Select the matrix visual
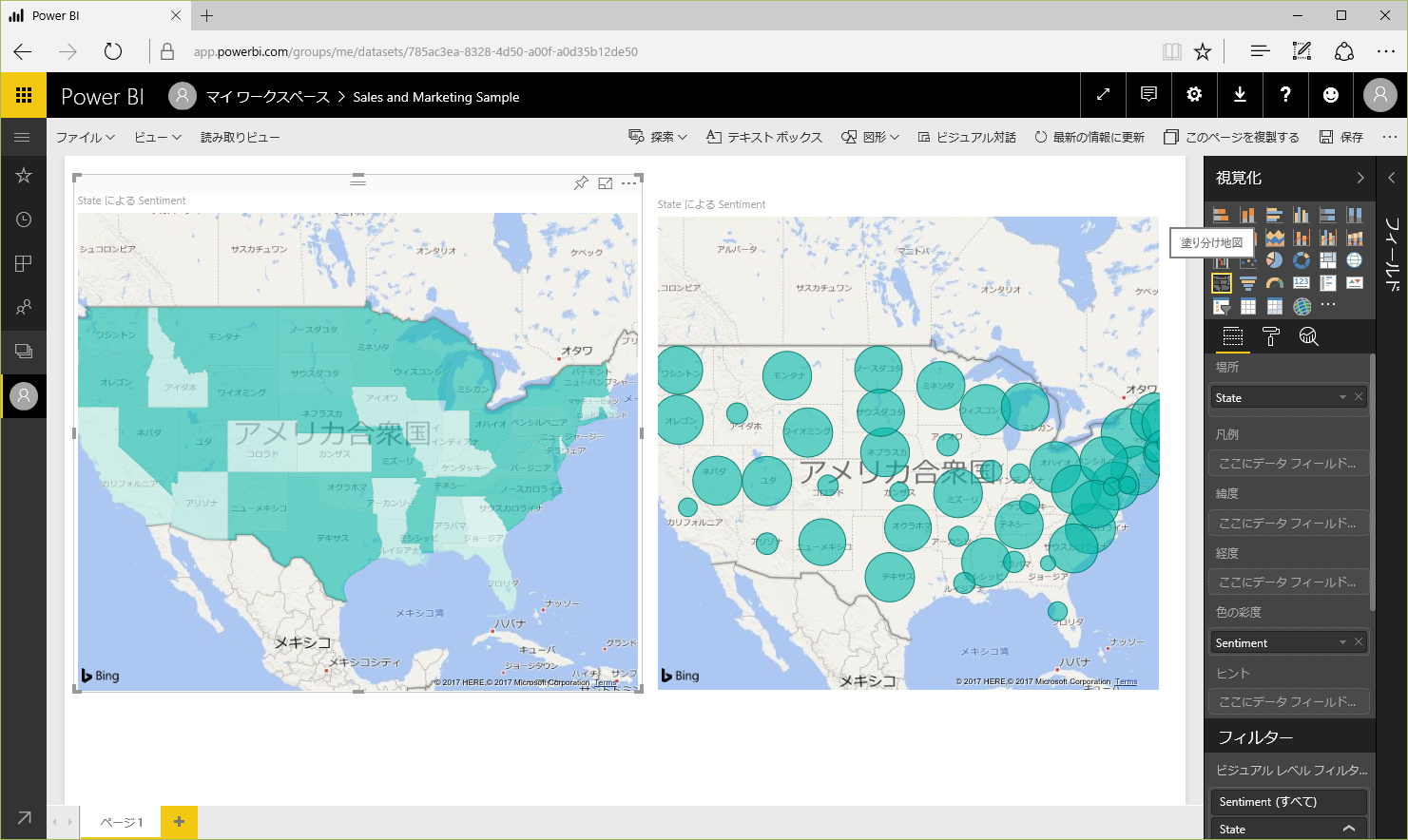Image resolution: width=1408 pixels, height=840 pixels. (x=1275, y=306)
